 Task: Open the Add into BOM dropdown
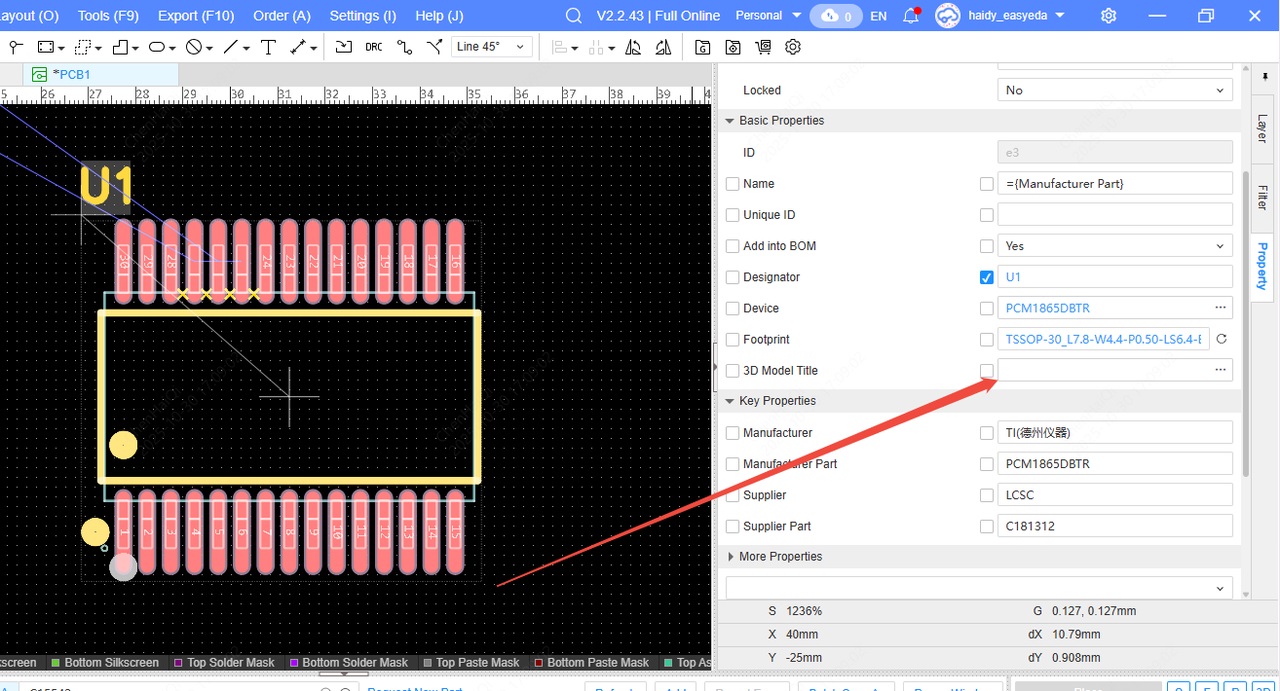coord(1114,246)
